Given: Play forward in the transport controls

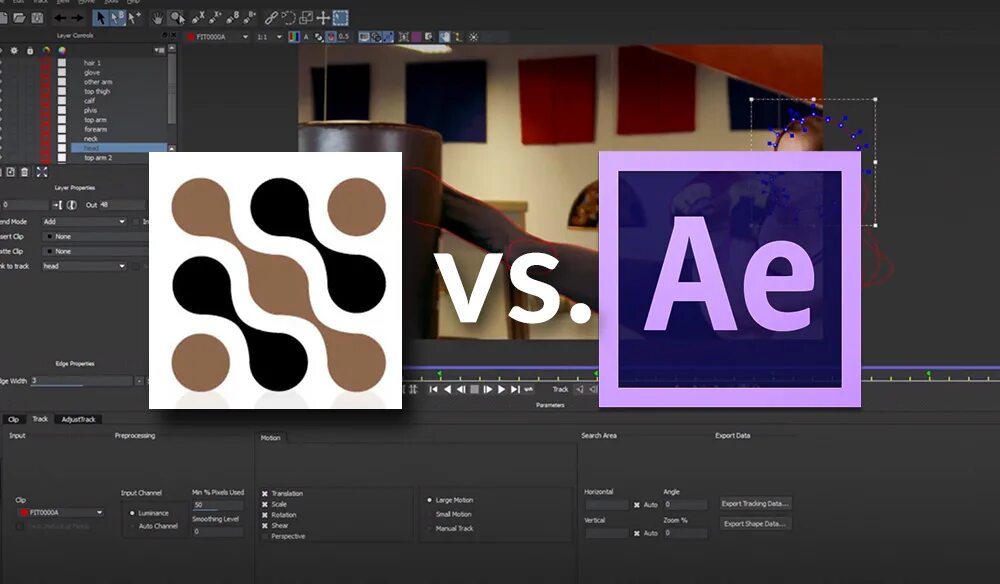Looking at the screenshot, I should [x=502, y=390].
